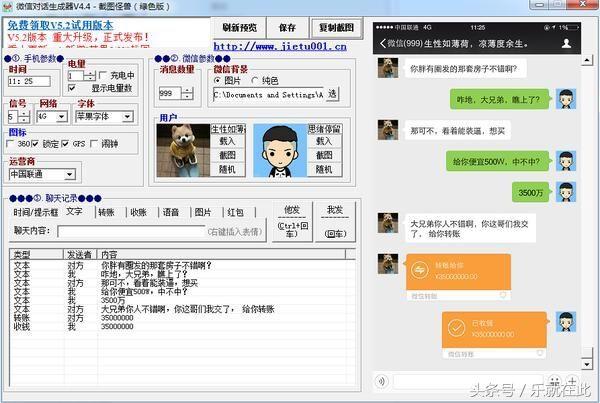The width and height of the screenshot is (600, 403).
Task: Open the http://www.jietu001.cn link
Action: [280, 47]
